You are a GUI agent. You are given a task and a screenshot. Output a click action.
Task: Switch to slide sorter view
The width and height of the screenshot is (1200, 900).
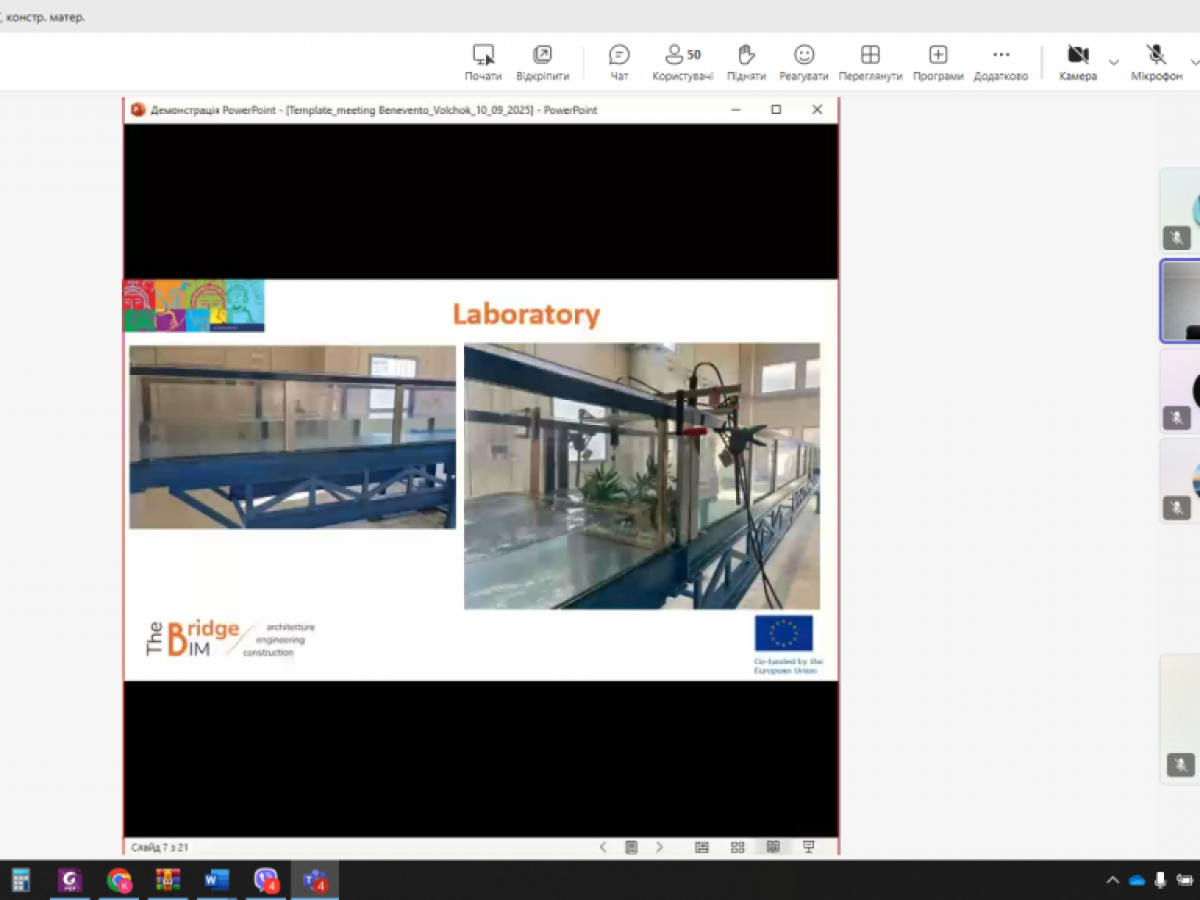[x=737, y=847]
